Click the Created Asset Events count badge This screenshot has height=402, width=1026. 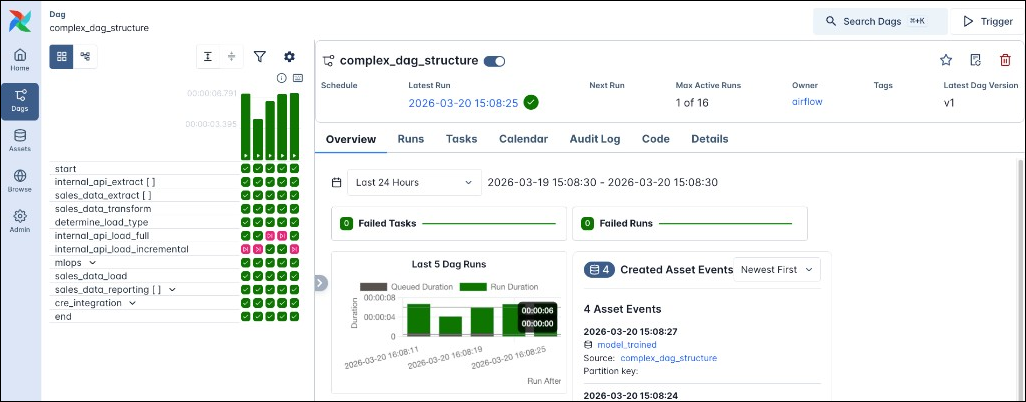click(x=599, y=270)
